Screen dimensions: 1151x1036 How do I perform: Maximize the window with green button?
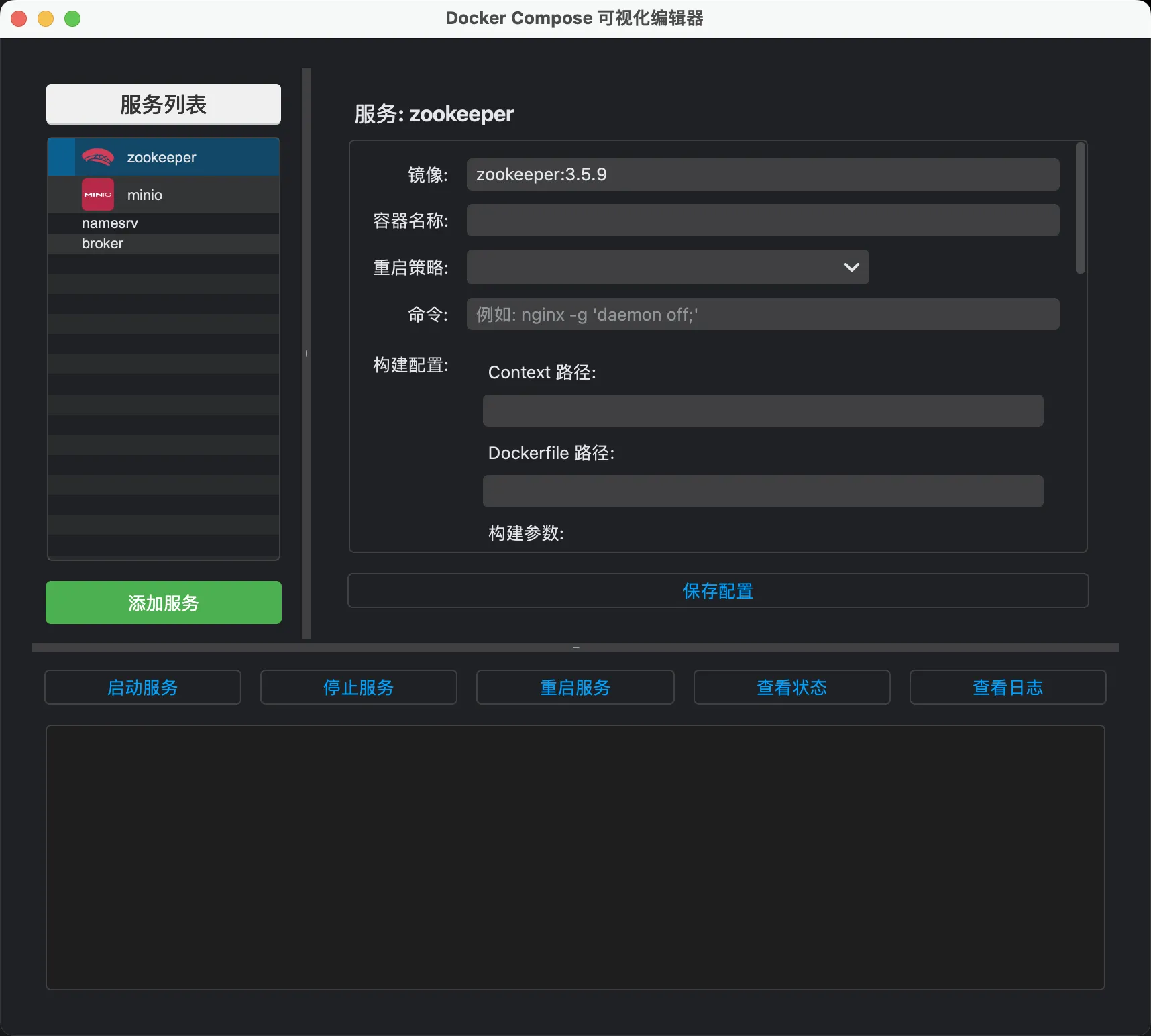pos(72,19)
